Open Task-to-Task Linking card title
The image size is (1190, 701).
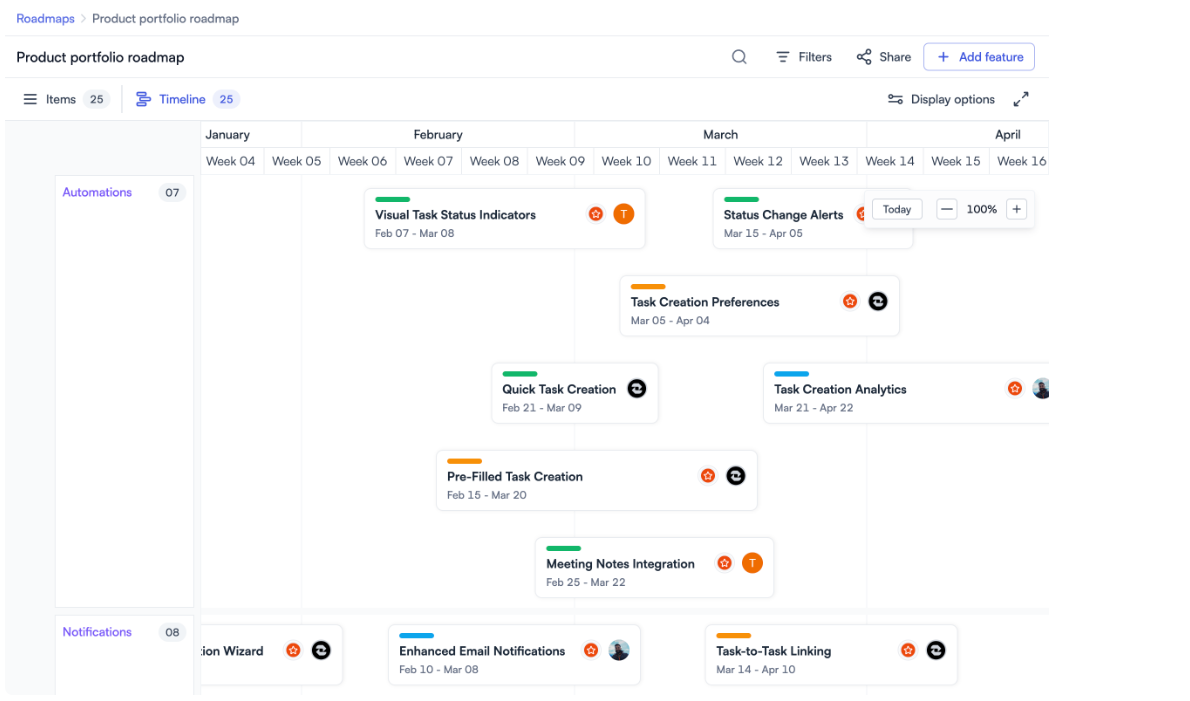click(x=773, y=651)
